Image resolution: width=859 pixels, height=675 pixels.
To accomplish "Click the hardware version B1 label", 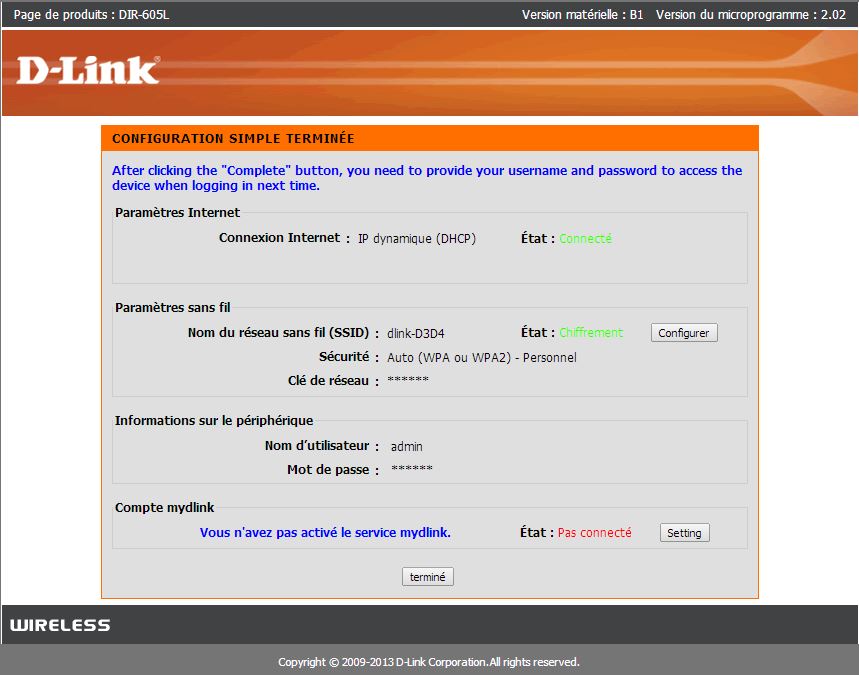I will pos(582,14).
